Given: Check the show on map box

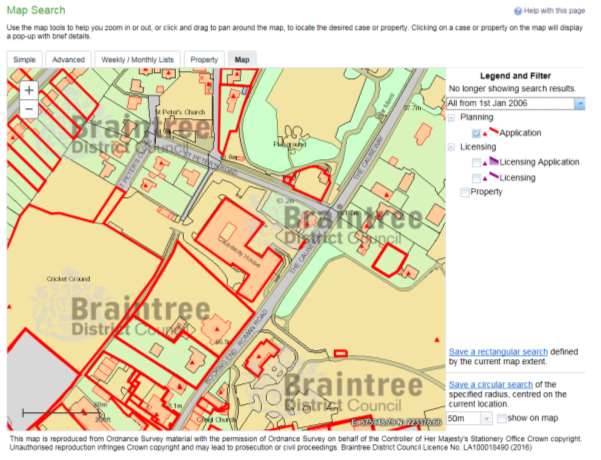Looking at the screenshot, I should pyautogui.click(x=501, y=418).
